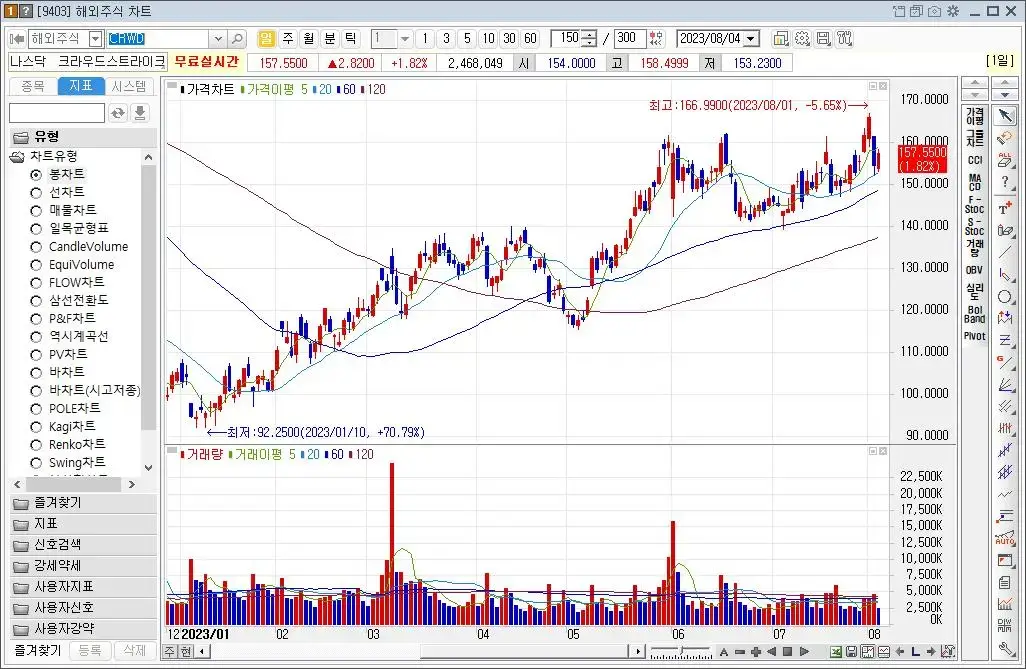Click the refresh icon beside indicator search box
The width and height of the screenshot is (1026, 669).
click(118, 113)
